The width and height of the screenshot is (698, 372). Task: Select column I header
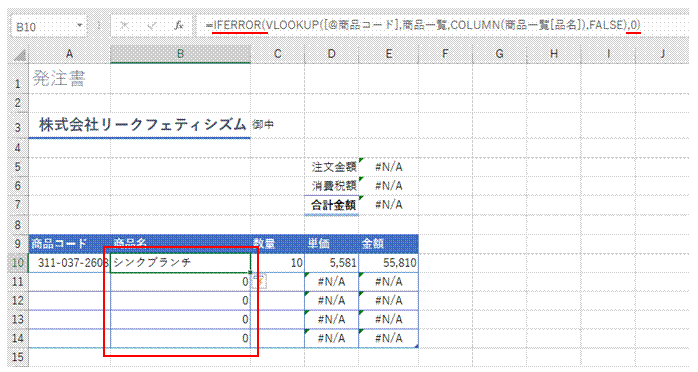click(608, 54)
